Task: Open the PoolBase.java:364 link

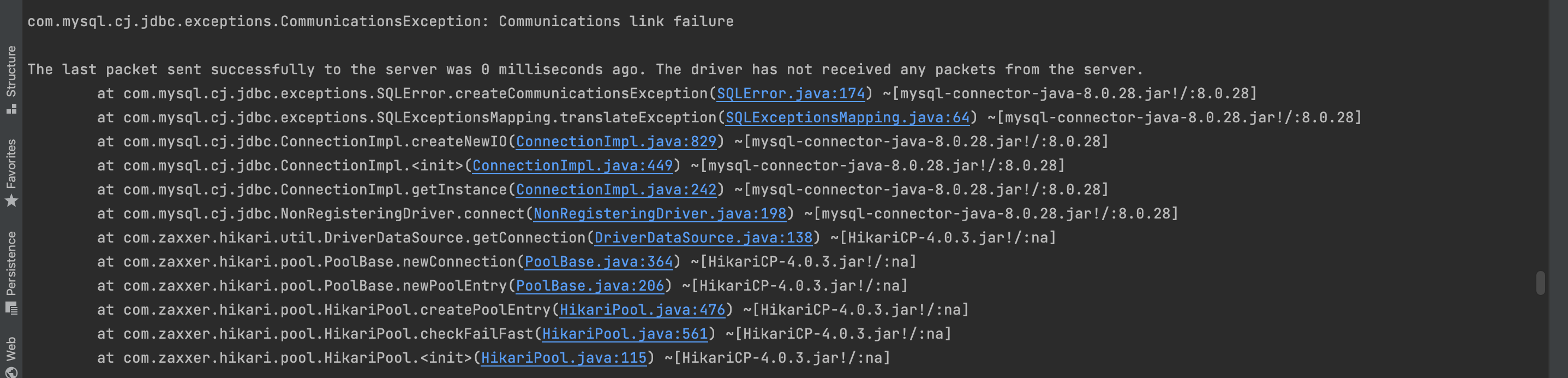Action: point(599,262)
